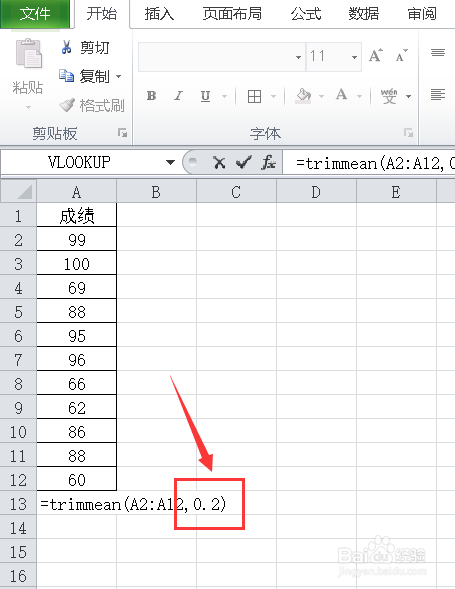The image size is (455, 589).
Task: Click cell with value 69
Action: tap(77, 288)
